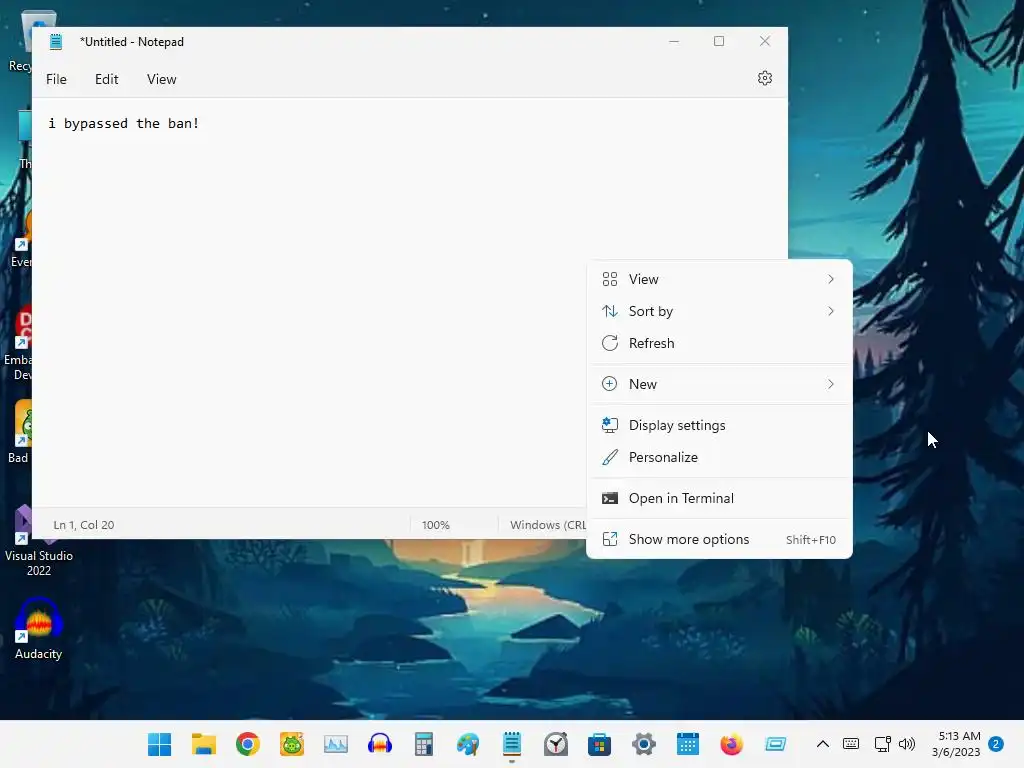Open the notification badge showing 2
This screenshot has height=768, width=1024.
click(996, 744)
